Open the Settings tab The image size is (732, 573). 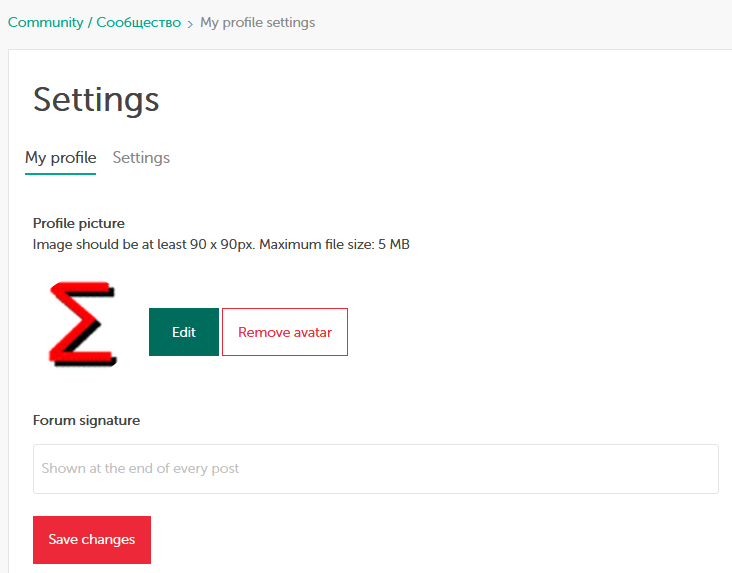(x=141, y=158)
